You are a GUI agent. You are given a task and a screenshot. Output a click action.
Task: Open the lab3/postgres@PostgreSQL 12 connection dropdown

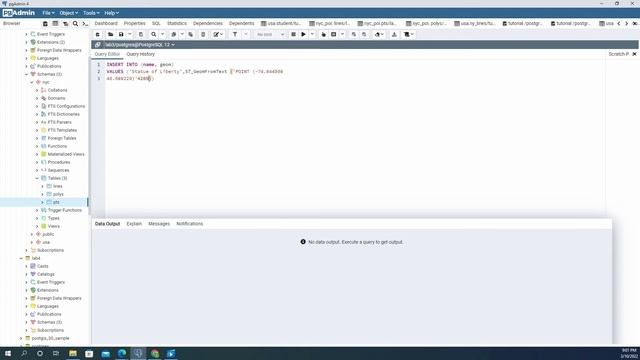tap(140, 44)
